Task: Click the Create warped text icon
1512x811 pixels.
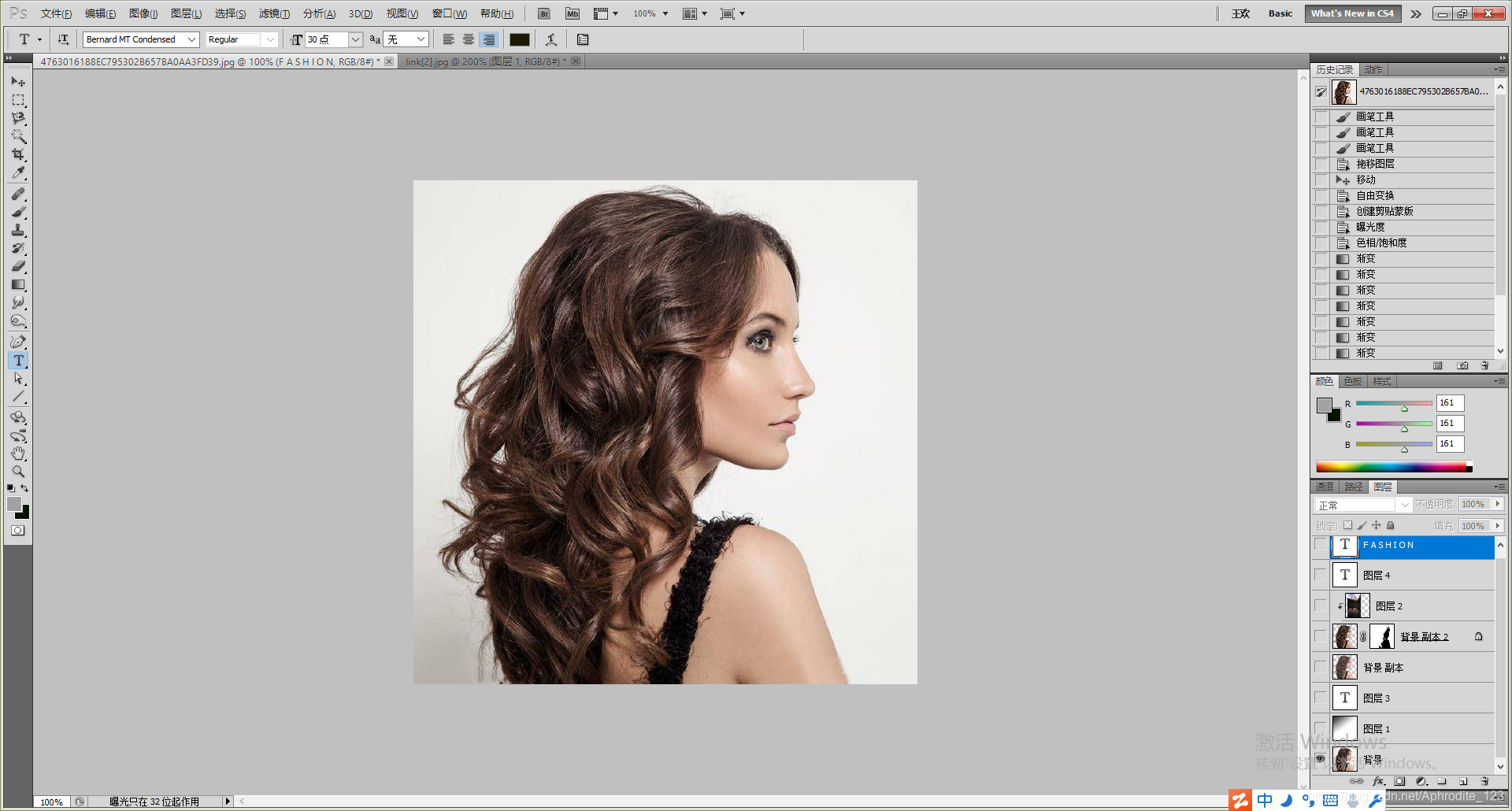Action: coord(551,39)
